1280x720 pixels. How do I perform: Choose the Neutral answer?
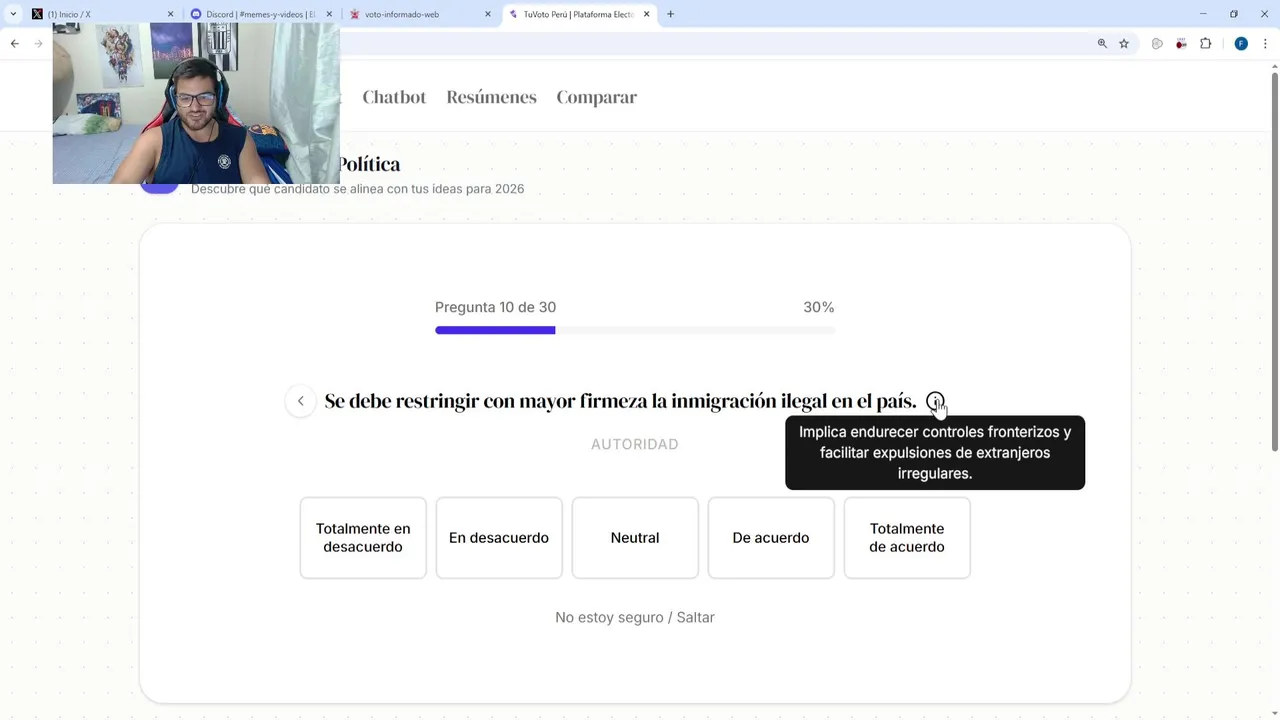(x=635, y=538)
